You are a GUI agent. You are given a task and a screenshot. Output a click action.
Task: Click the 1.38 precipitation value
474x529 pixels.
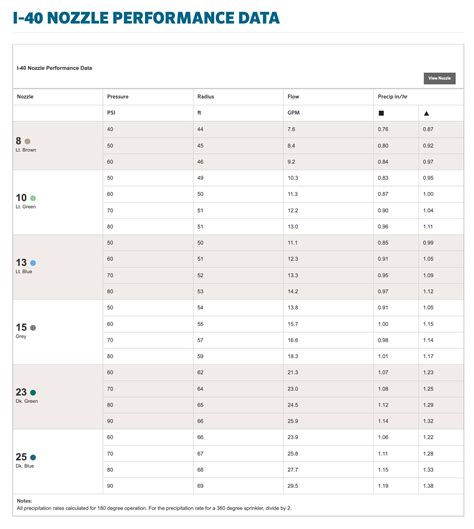click(428, 486)
